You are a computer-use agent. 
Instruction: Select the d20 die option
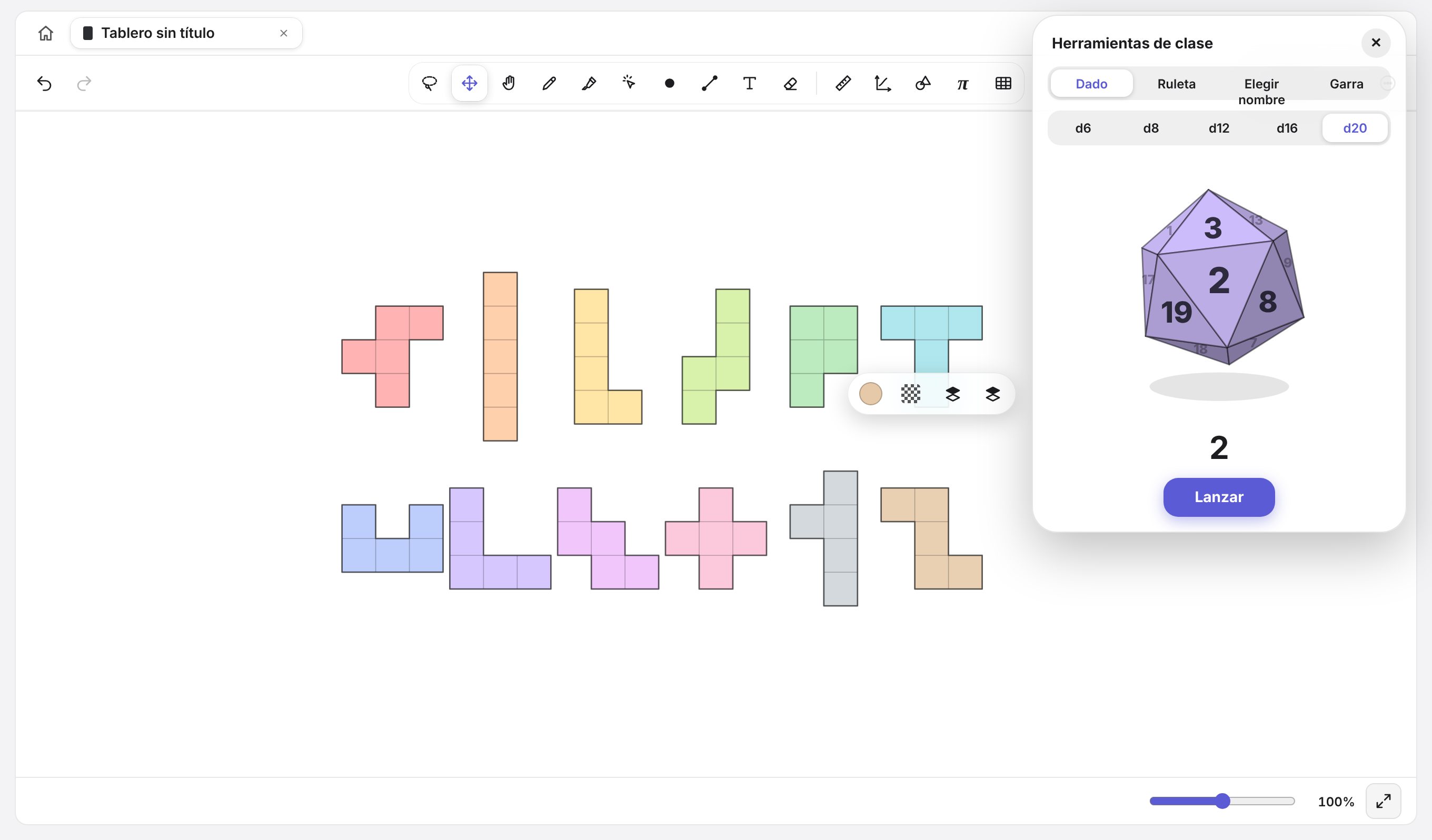[1355, 128]
